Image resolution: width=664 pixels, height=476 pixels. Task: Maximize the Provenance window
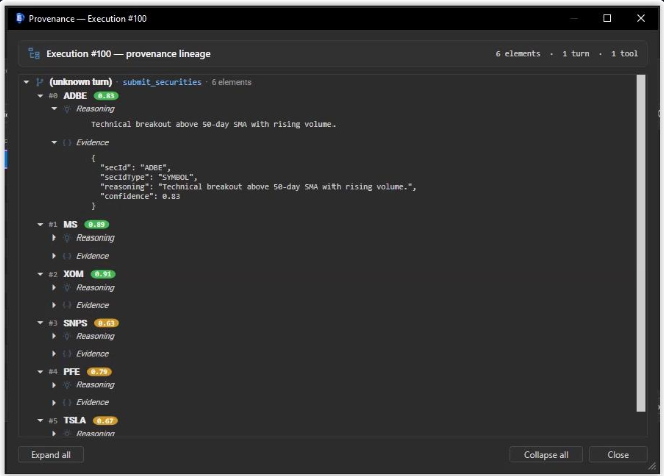click(x=607, y=18)
